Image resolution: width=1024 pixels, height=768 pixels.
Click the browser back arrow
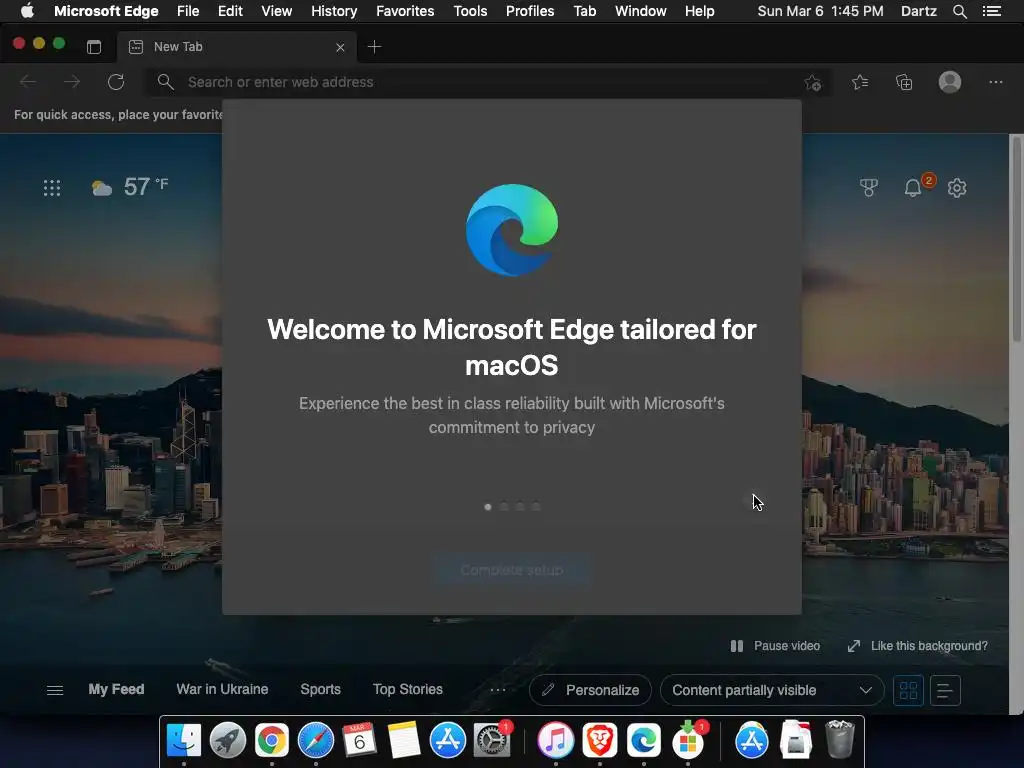tap(28, 82)
